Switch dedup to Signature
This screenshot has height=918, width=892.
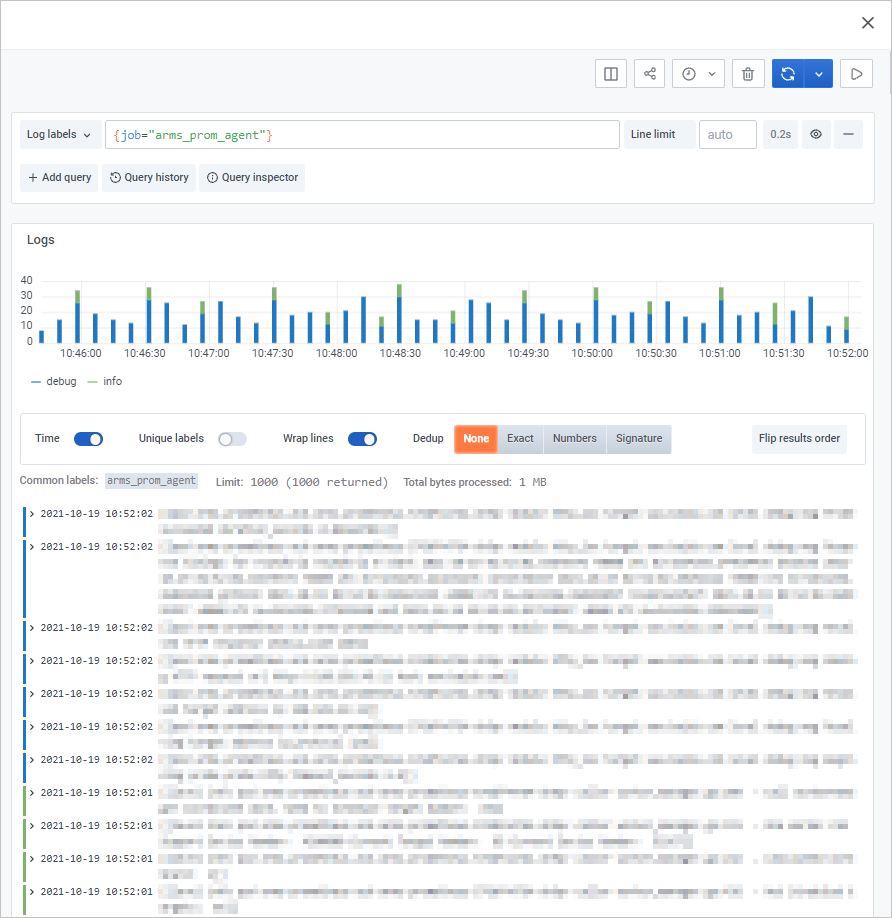coord(639,438)
